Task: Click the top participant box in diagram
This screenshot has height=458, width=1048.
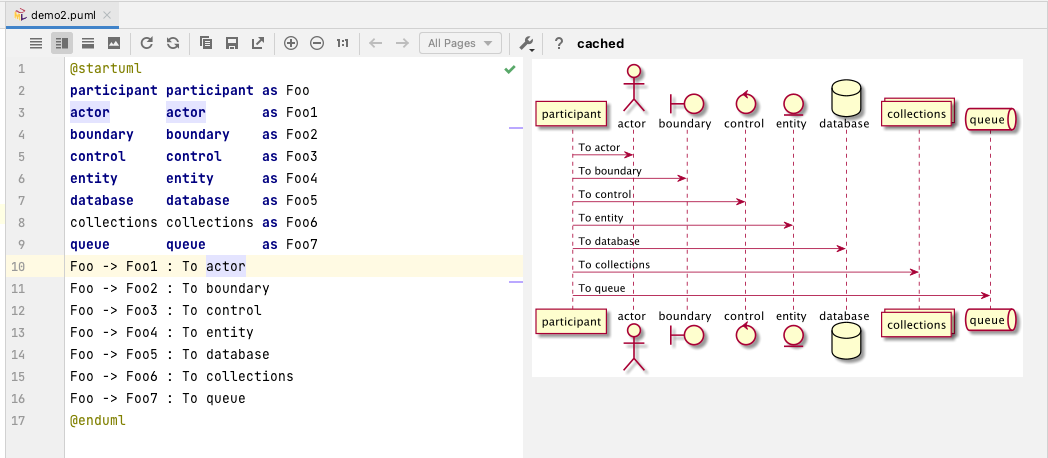Action: coord(571,114)
